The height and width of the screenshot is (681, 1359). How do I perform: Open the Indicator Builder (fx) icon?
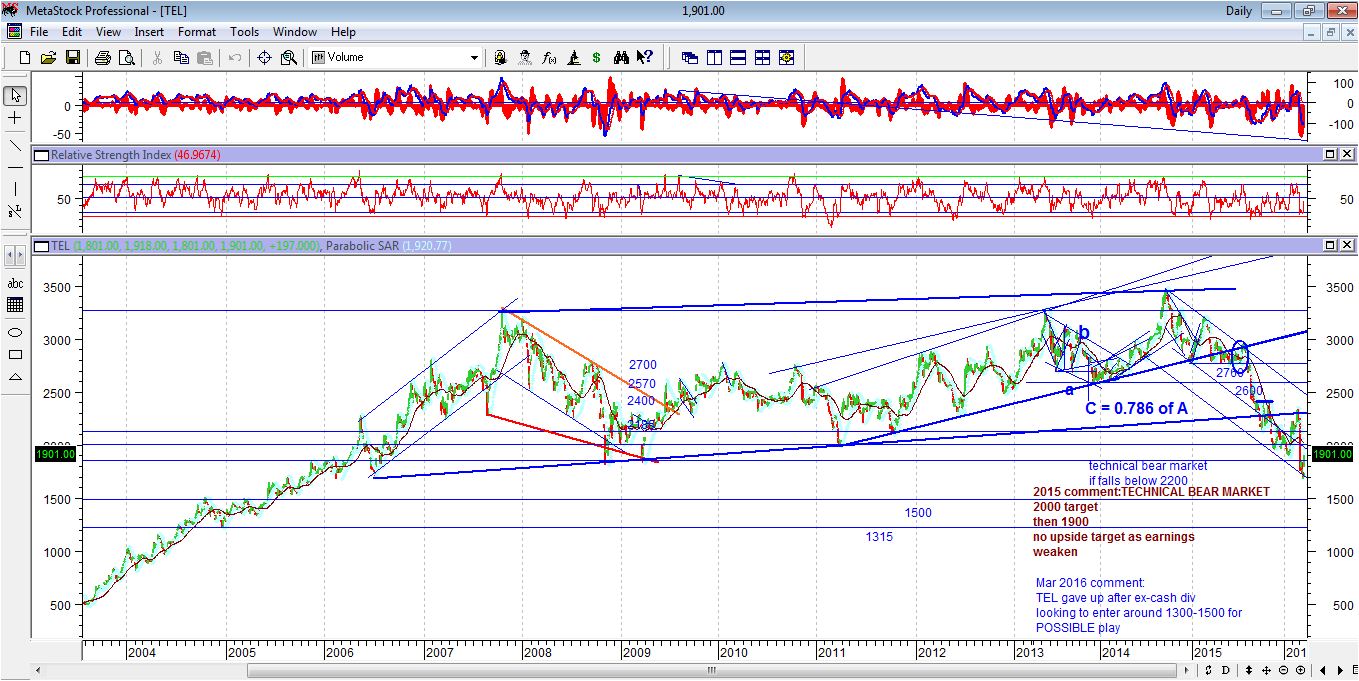548,57
